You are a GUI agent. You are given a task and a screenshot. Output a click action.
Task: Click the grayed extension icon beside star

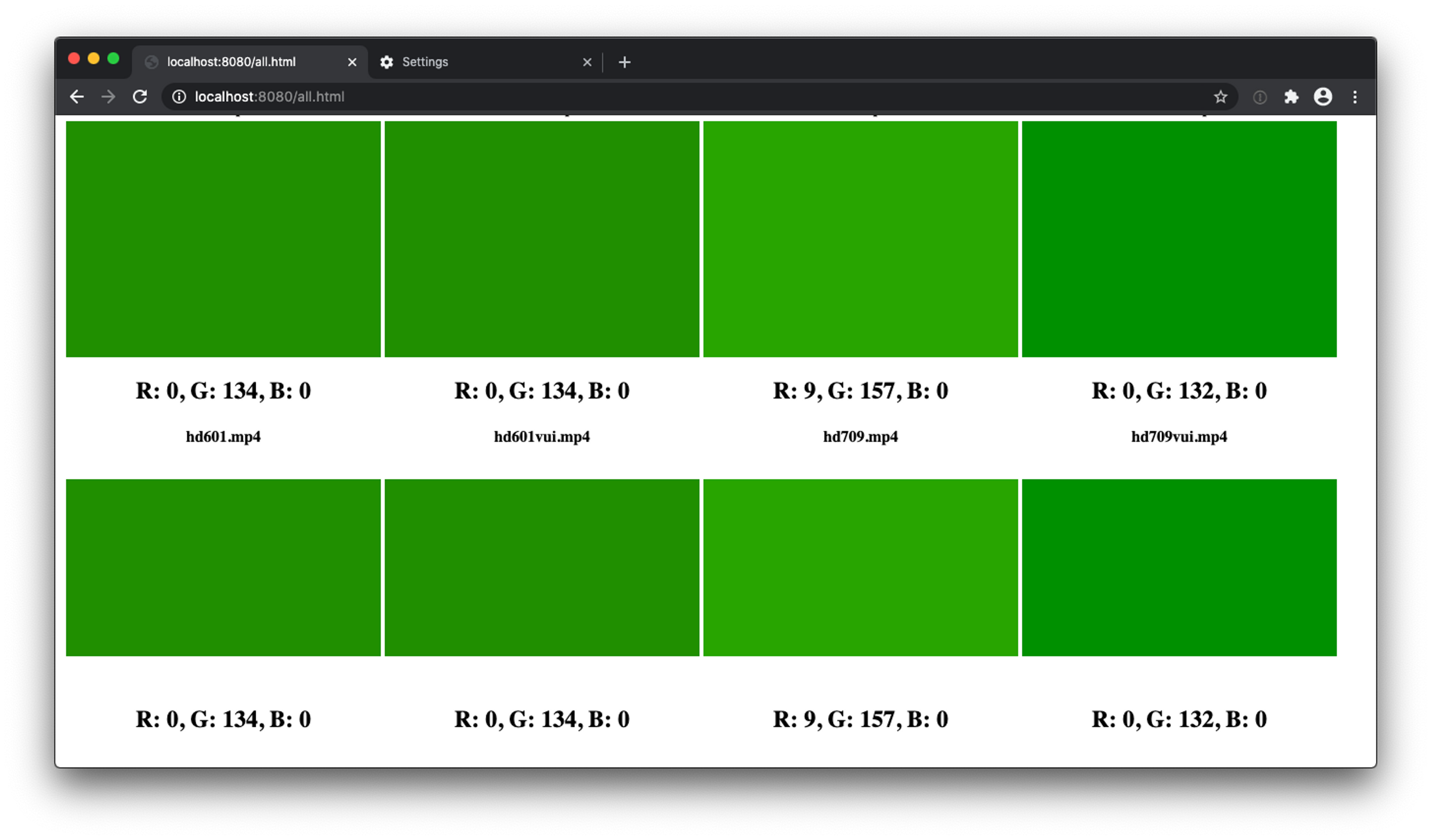point(1260,97)
